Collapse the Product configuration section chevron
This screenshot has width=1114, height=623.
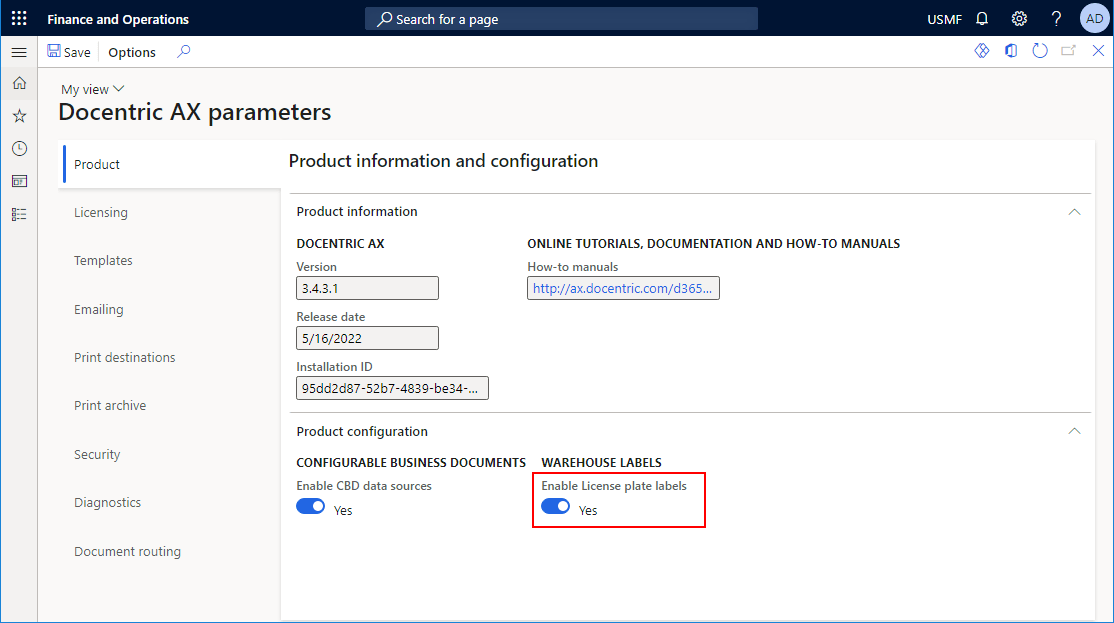(x=1074, y=431)
